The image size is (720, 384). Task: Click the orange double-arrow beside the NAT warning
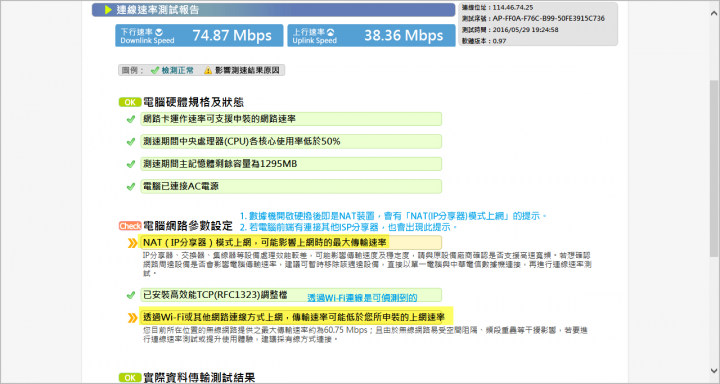pyautogui.click(x=132, y=243)
